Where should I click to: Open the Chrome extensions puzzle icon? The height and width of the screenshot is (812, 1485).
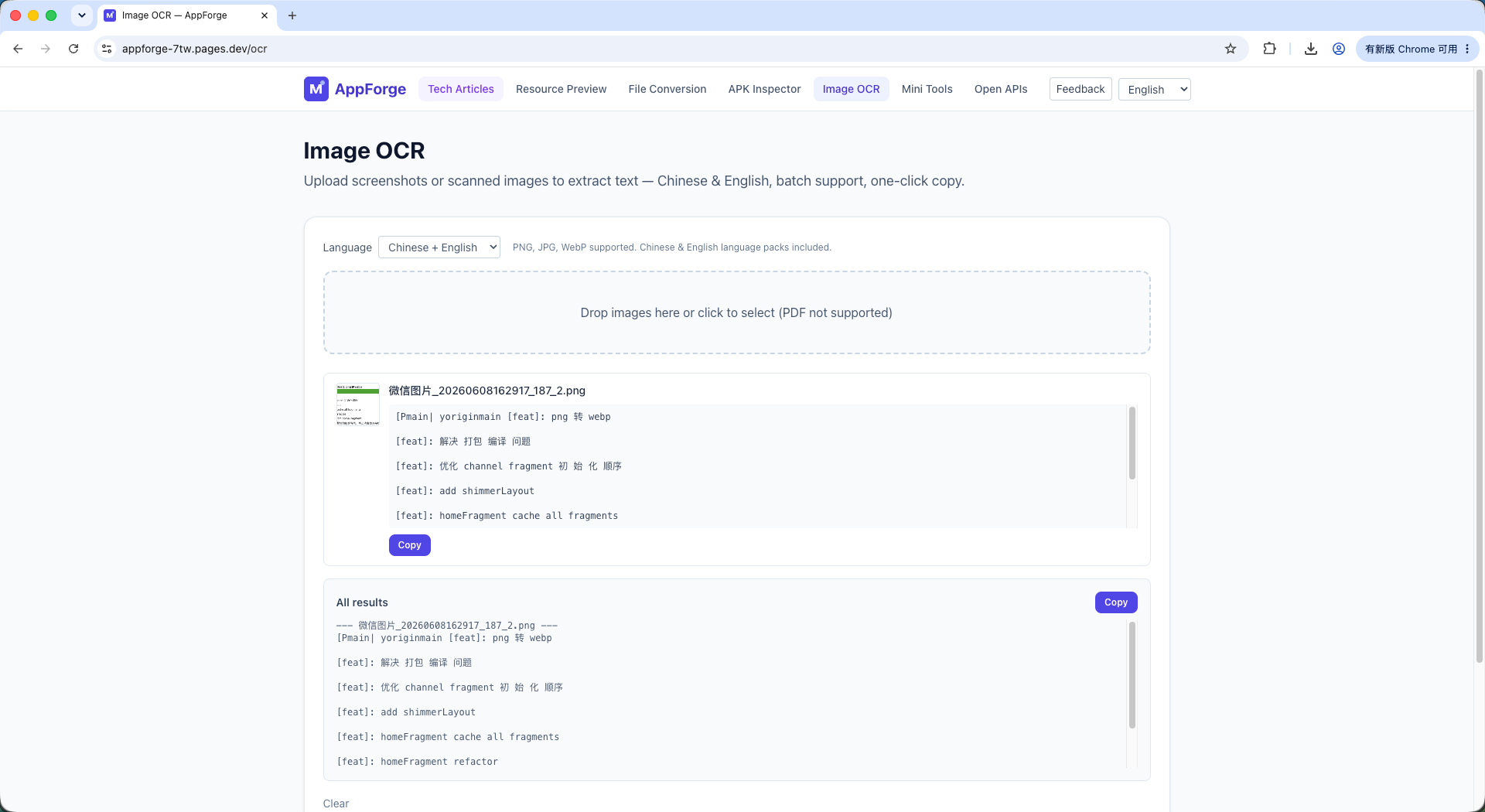point(1269,49)
